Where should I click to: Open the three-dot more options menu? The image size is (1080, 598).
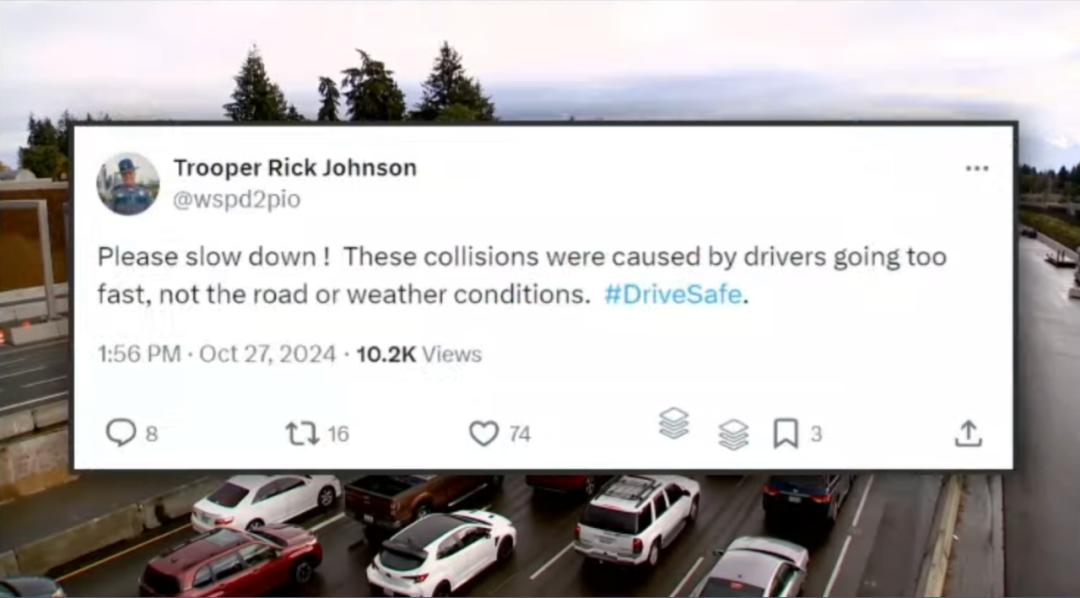977,168
